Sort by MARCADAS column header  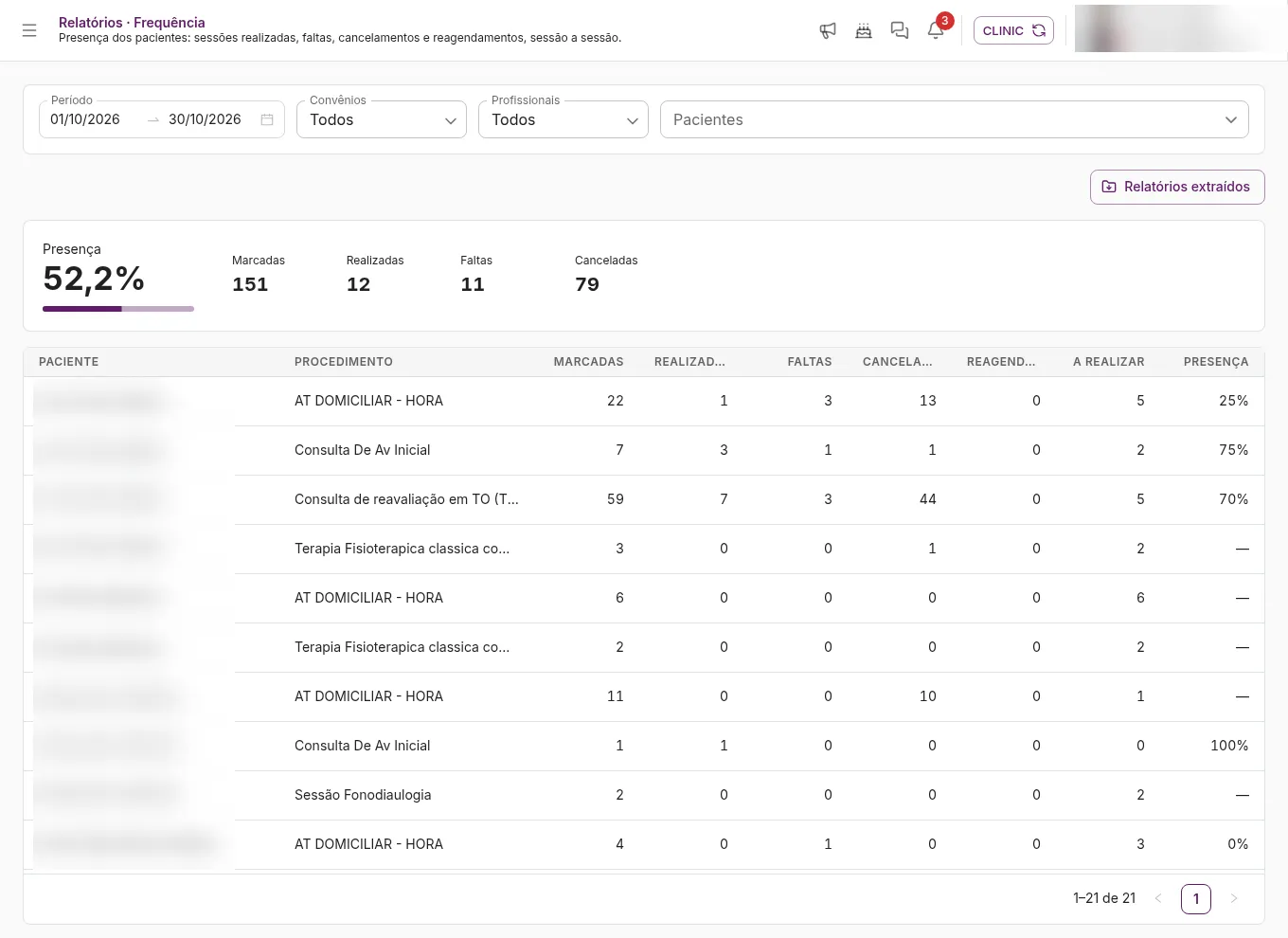[x=588, y=362]
